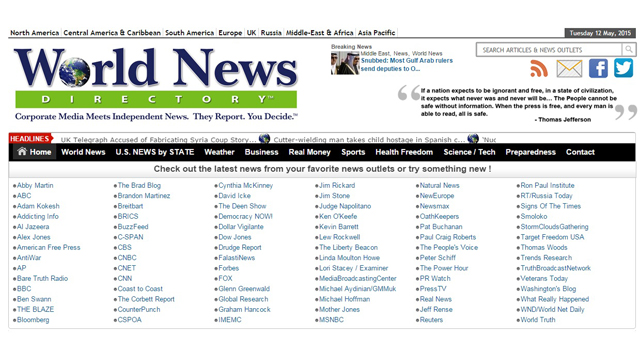Select the Health Freedom tab
Image resolution: width=640 pixels, height=360 pixels.
(404, 152)
